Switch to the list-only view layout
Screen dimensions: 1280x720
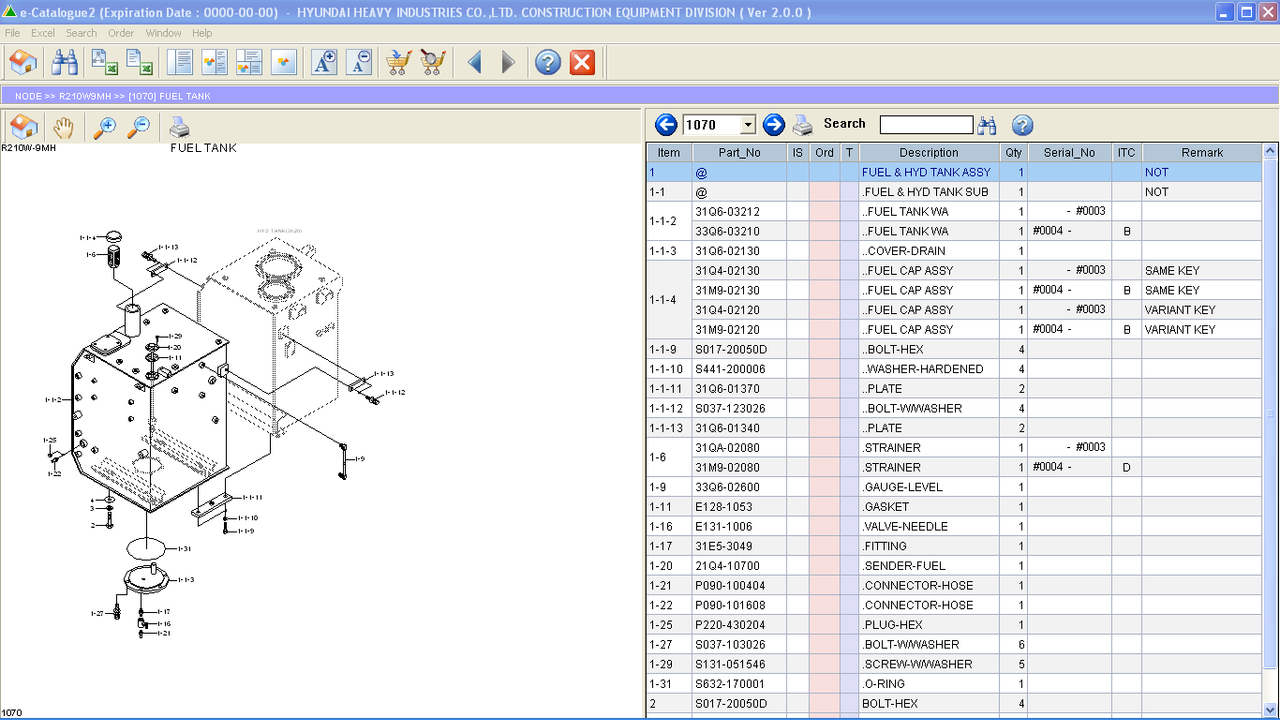(x=180, y=63)
